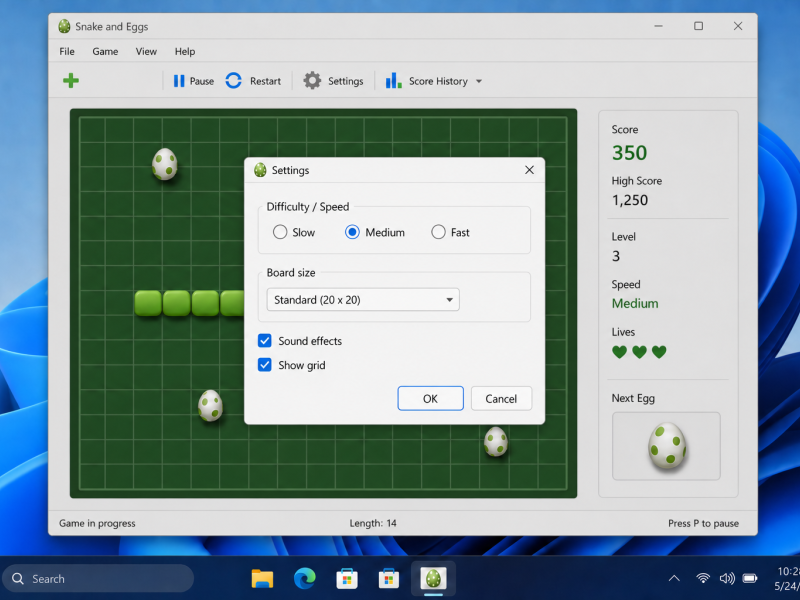Click the egg below the snake
The height and width of the screenshot is (600, 800).
tap(210, 406)
